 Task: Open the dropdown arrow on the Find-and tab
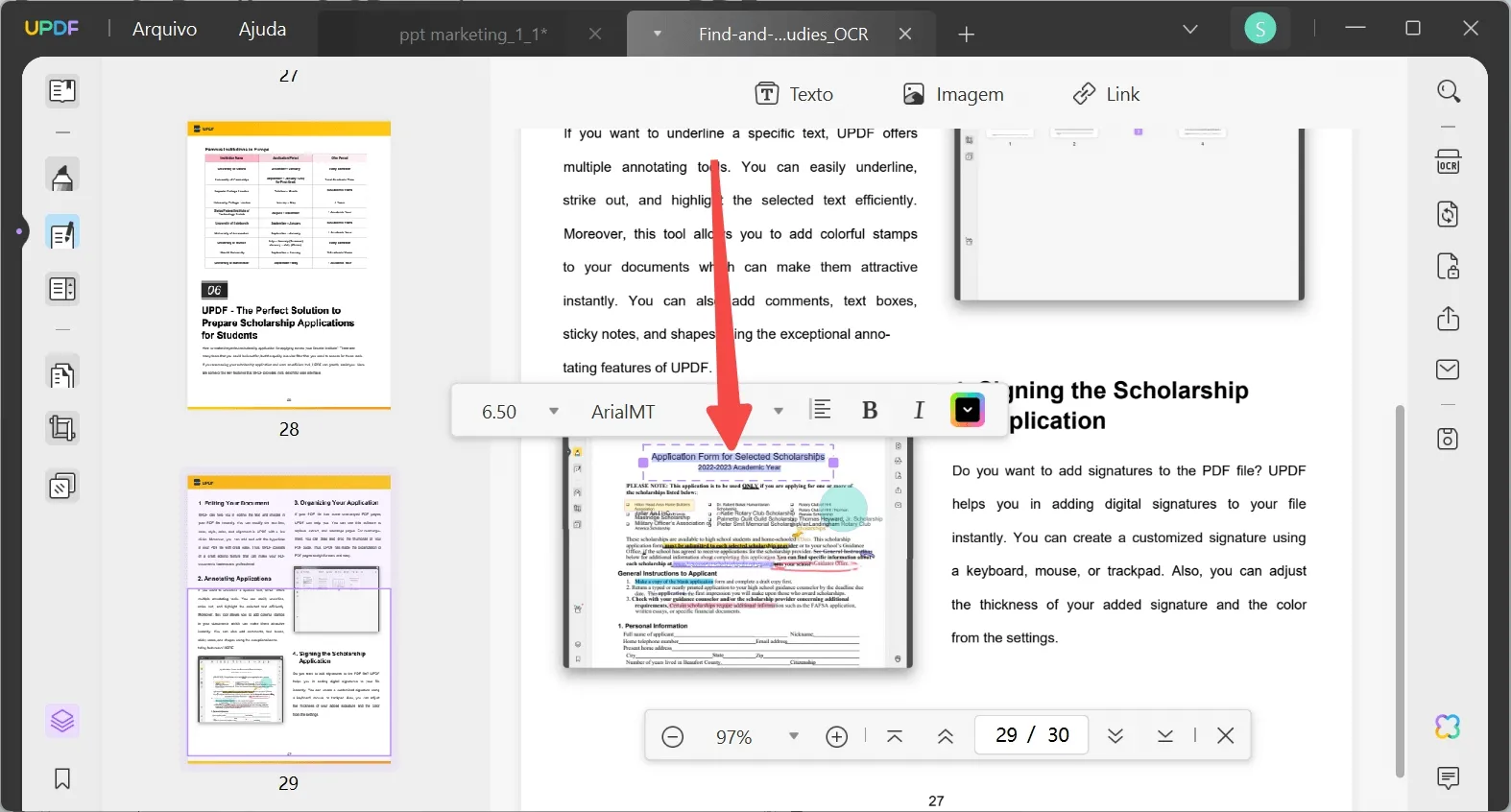click(x=658, y=34)
